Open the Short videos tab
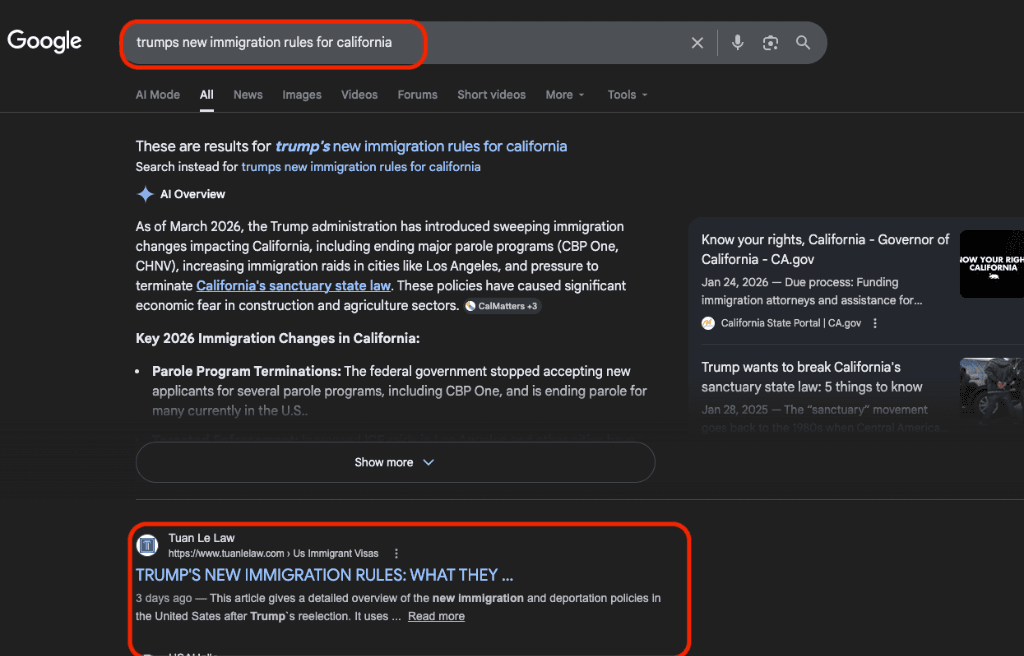 pos(491,95)
